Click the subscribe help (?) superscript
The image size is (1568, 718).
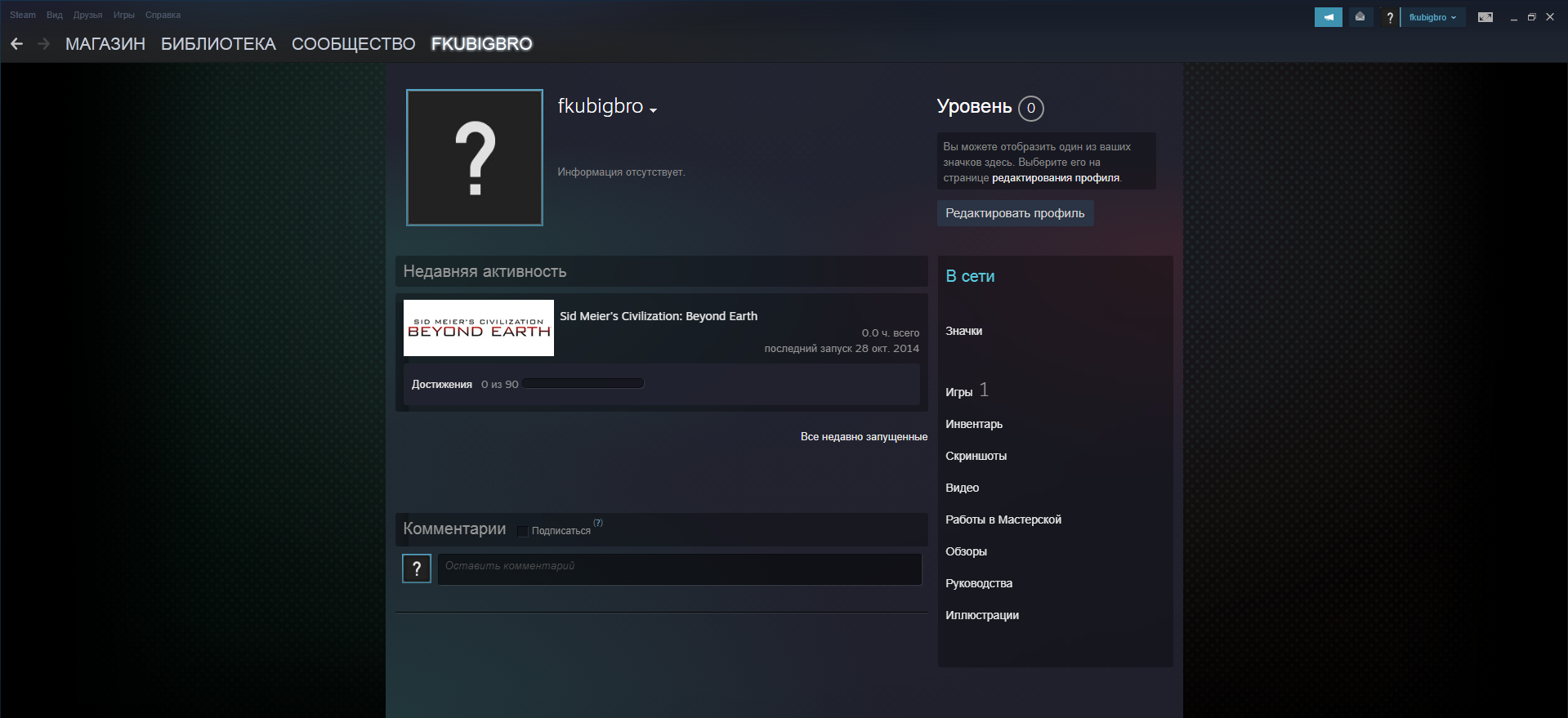598,523
